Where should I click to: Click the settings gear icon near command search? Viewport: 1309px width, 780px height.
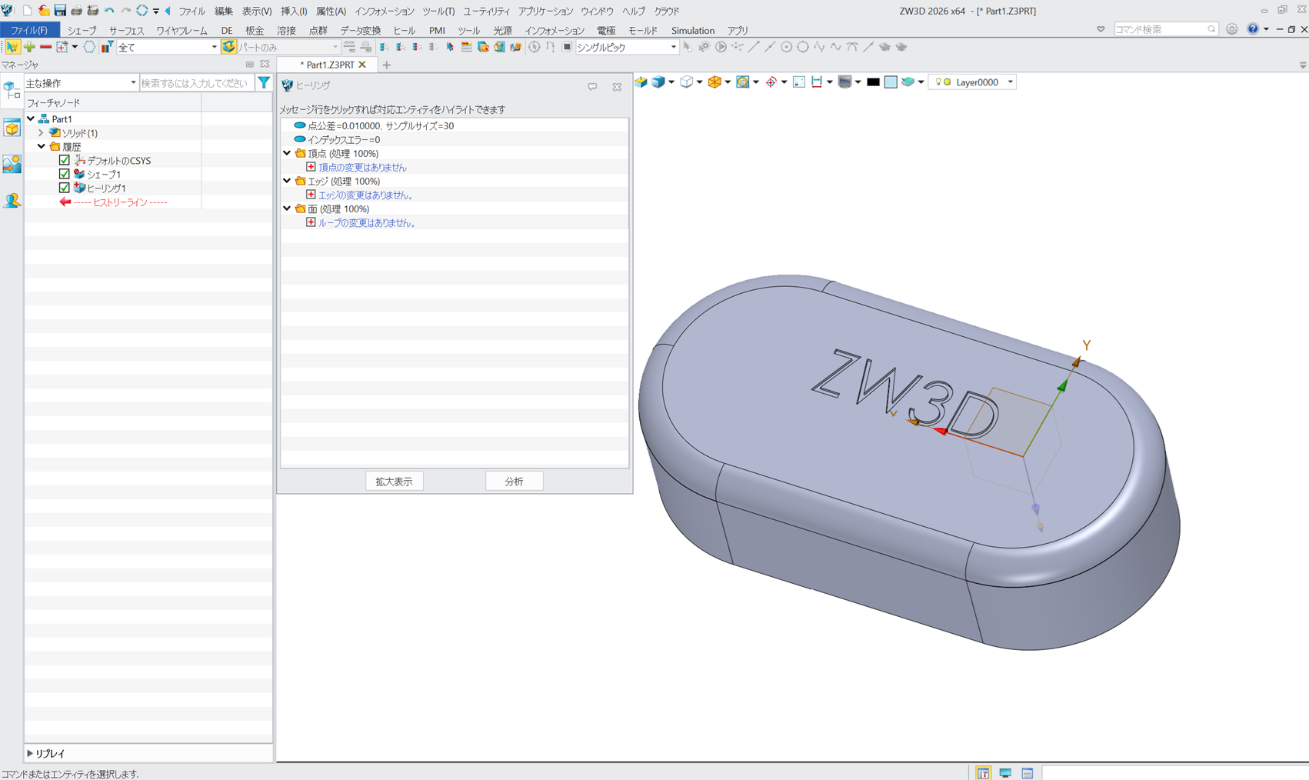[1232, 29]
